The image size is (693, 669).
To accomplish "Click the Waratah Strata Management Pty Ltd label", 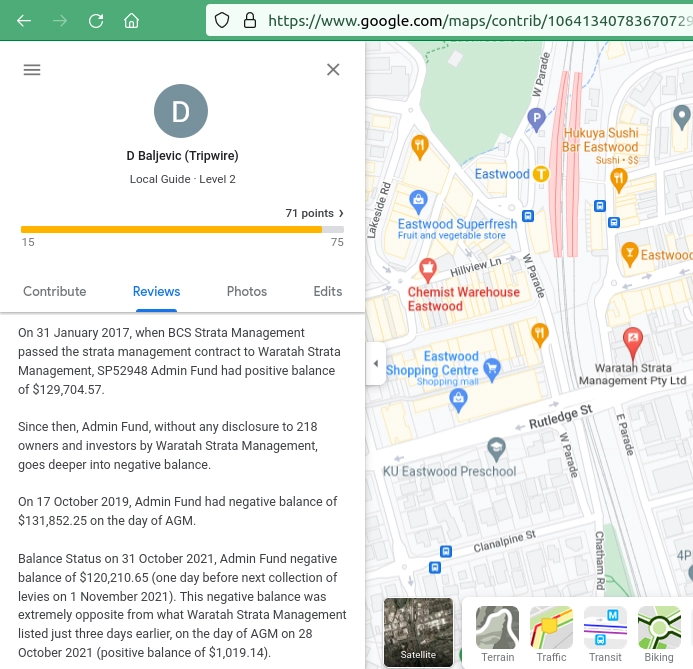I will point(632,374).
